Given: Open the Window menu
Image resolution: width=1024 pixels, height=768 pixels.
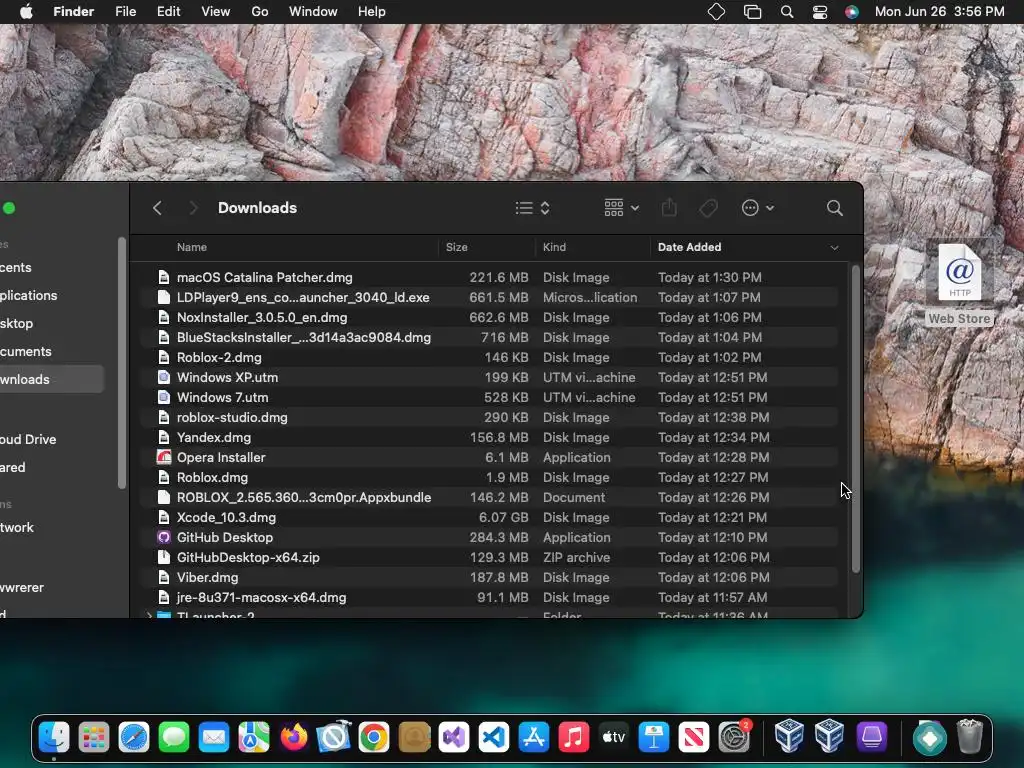Looking at the screenshot, I should pos(313,12).
